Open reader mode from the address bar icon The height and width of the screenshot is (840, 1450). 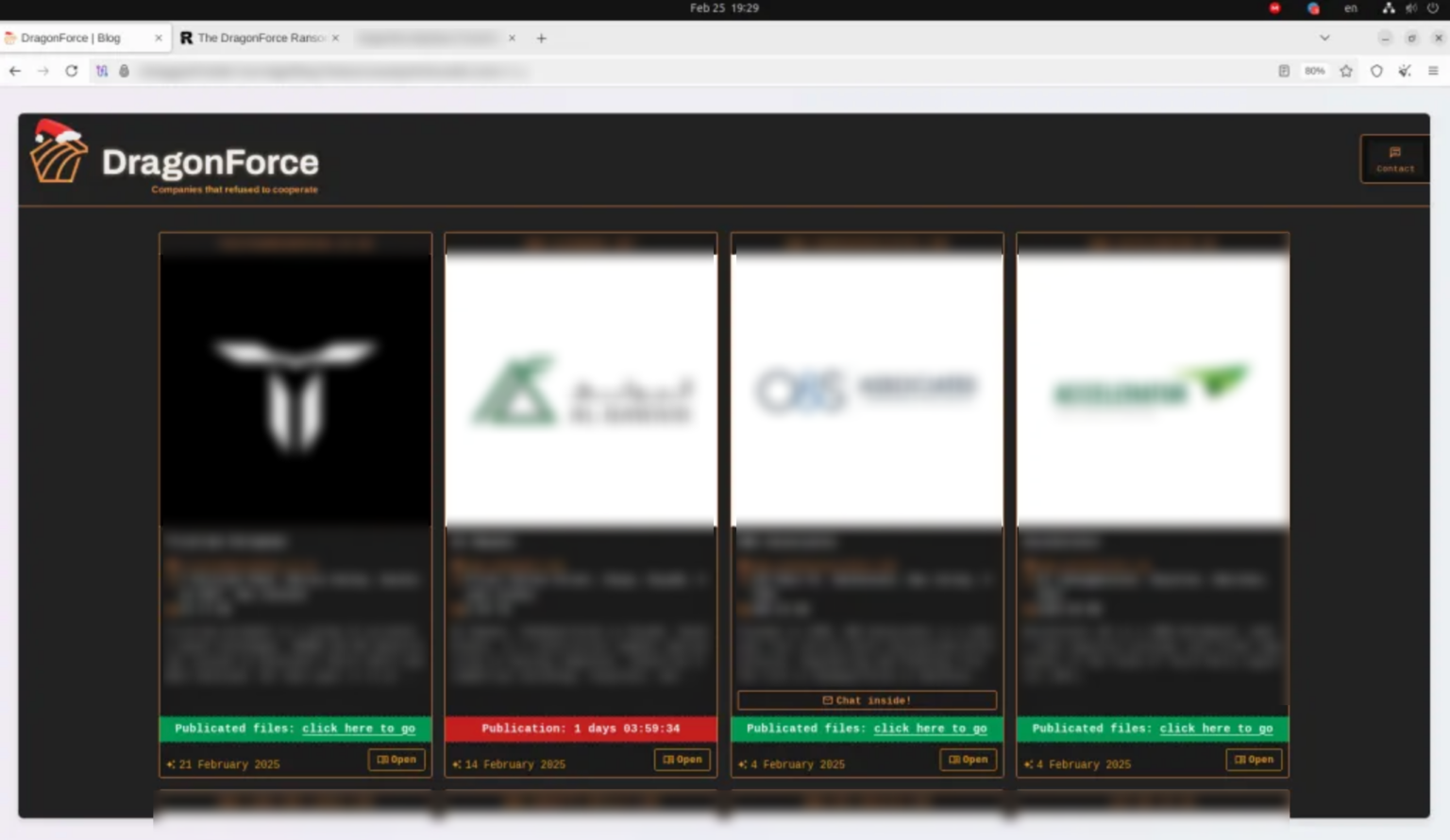(x=1285, y=70)
